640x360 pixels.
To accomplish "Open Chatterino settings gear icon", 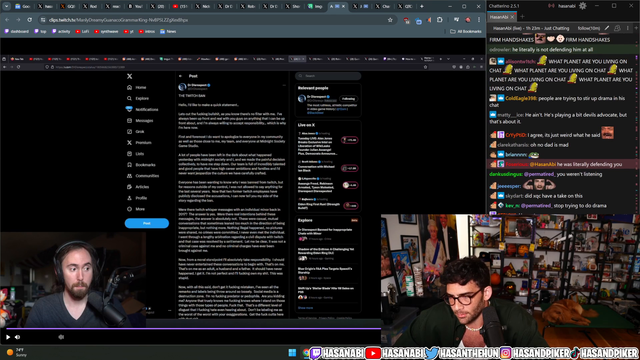I will coord(583,6).
